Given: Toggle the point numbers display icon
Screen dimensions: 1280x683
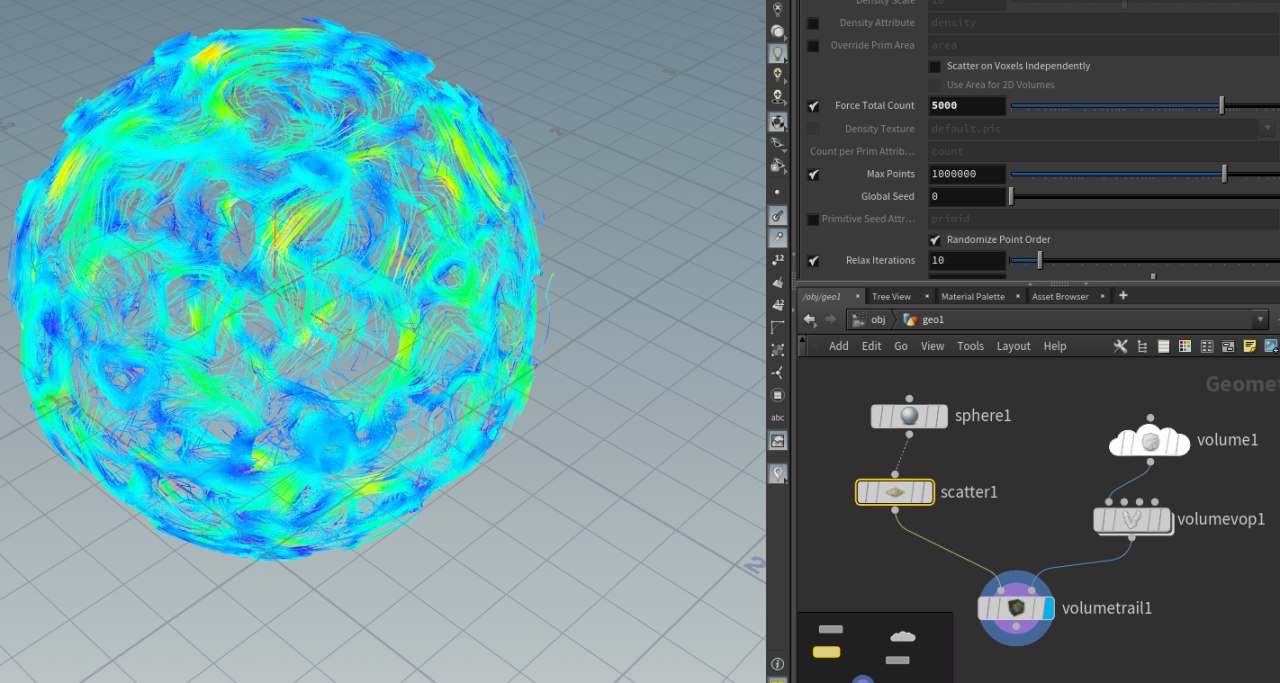Looking at the screenshot, I should click(x=777, y=260).
